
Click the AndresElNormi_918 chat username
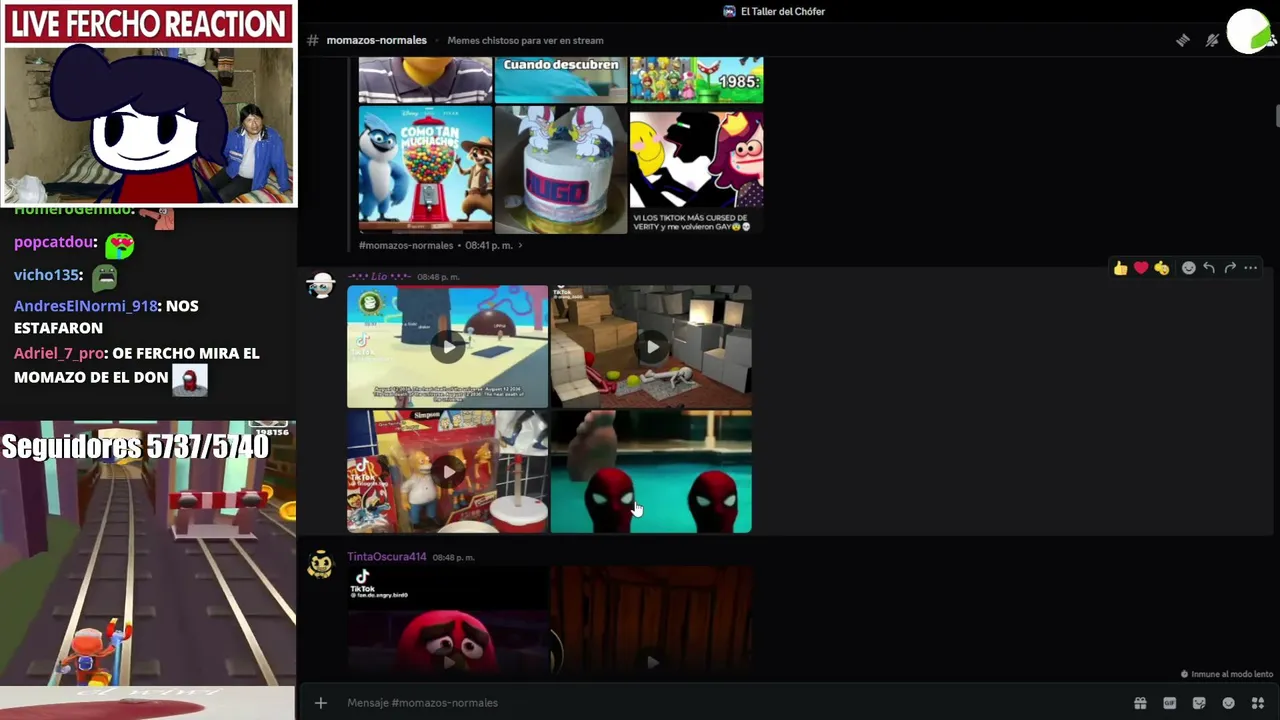coord(86,306)
